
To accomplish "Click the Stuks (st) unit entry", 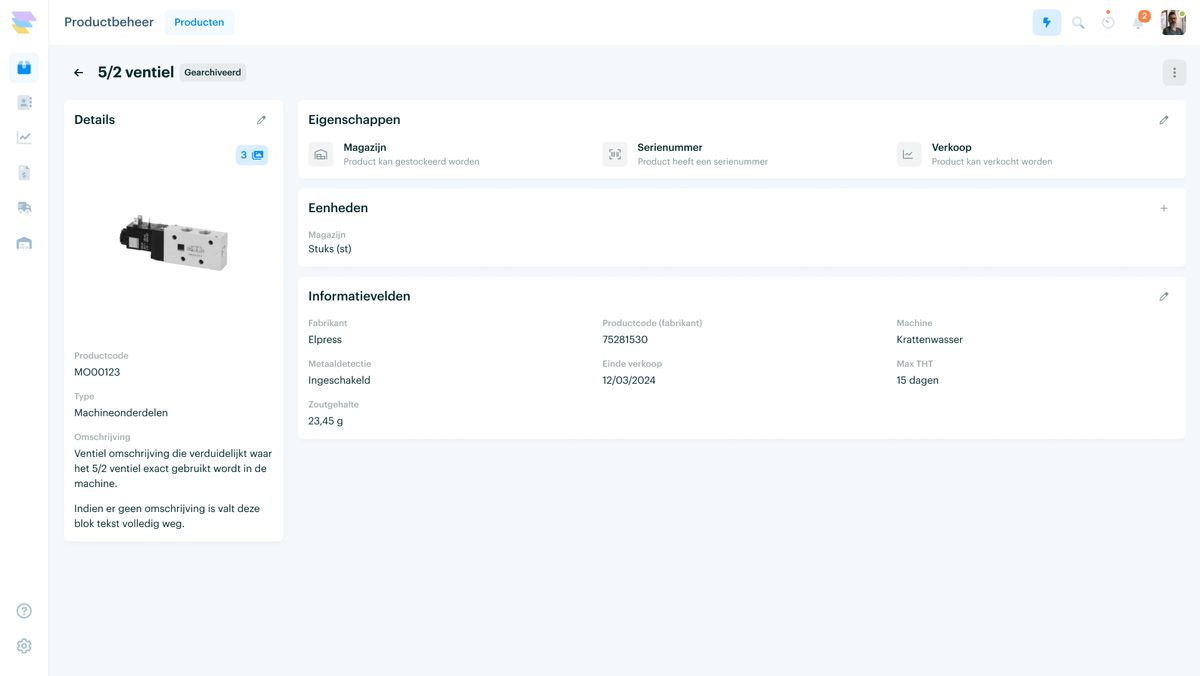I will coord(330,249).
